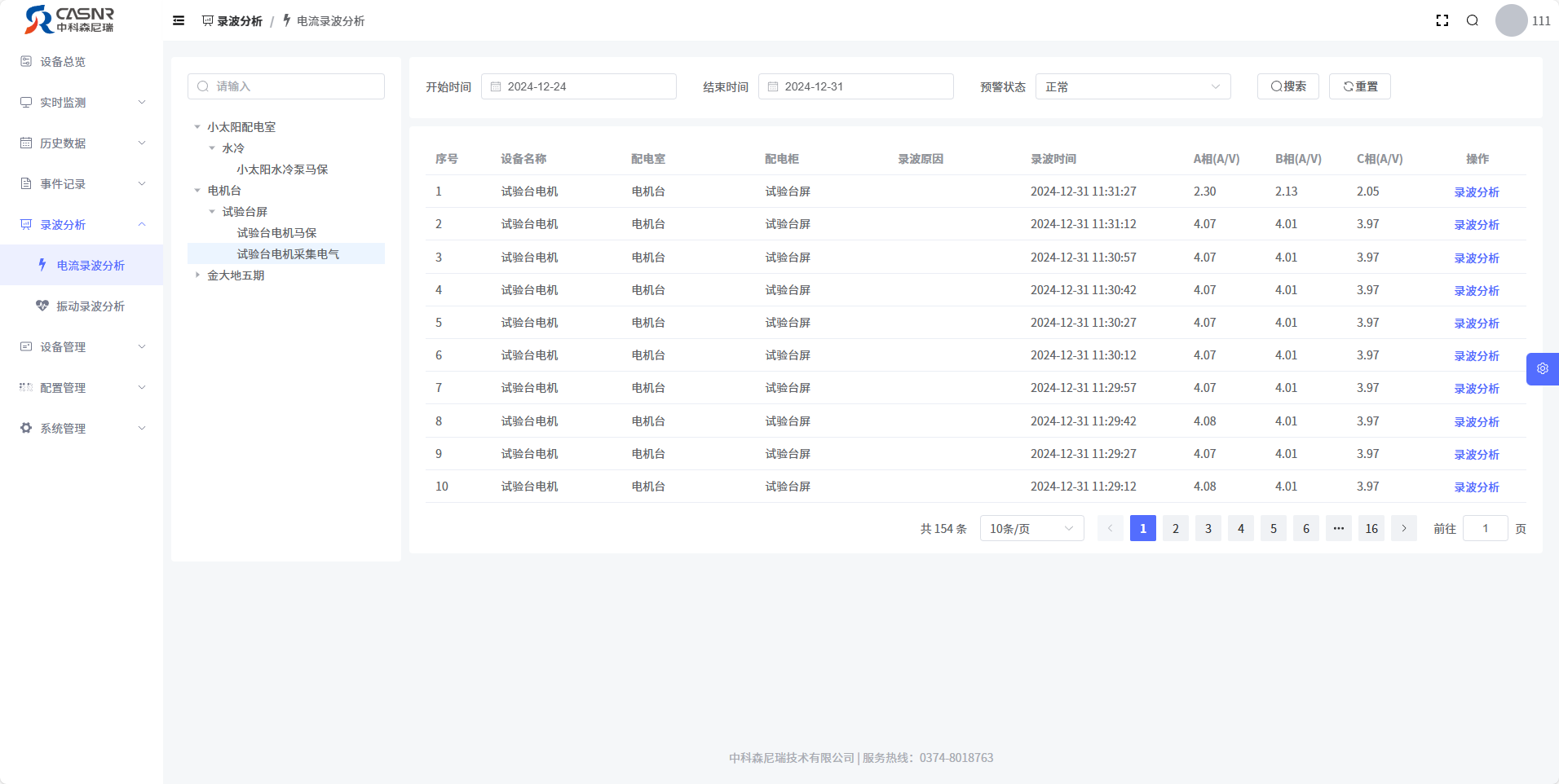Image resolution: width=1559 pixels, height=784 pixels.
Task: Click the 设备总览 sidebar icon
Action: coord(26,61)
